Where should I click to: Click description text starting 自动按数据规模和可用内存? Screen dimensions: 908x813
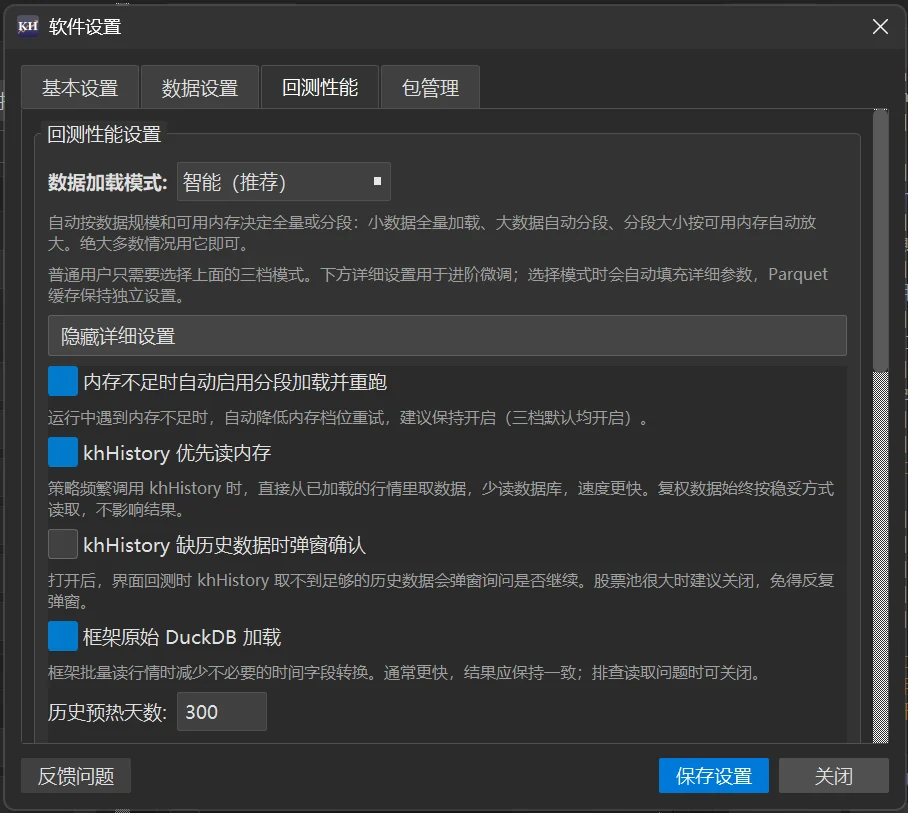click(432, 233)
